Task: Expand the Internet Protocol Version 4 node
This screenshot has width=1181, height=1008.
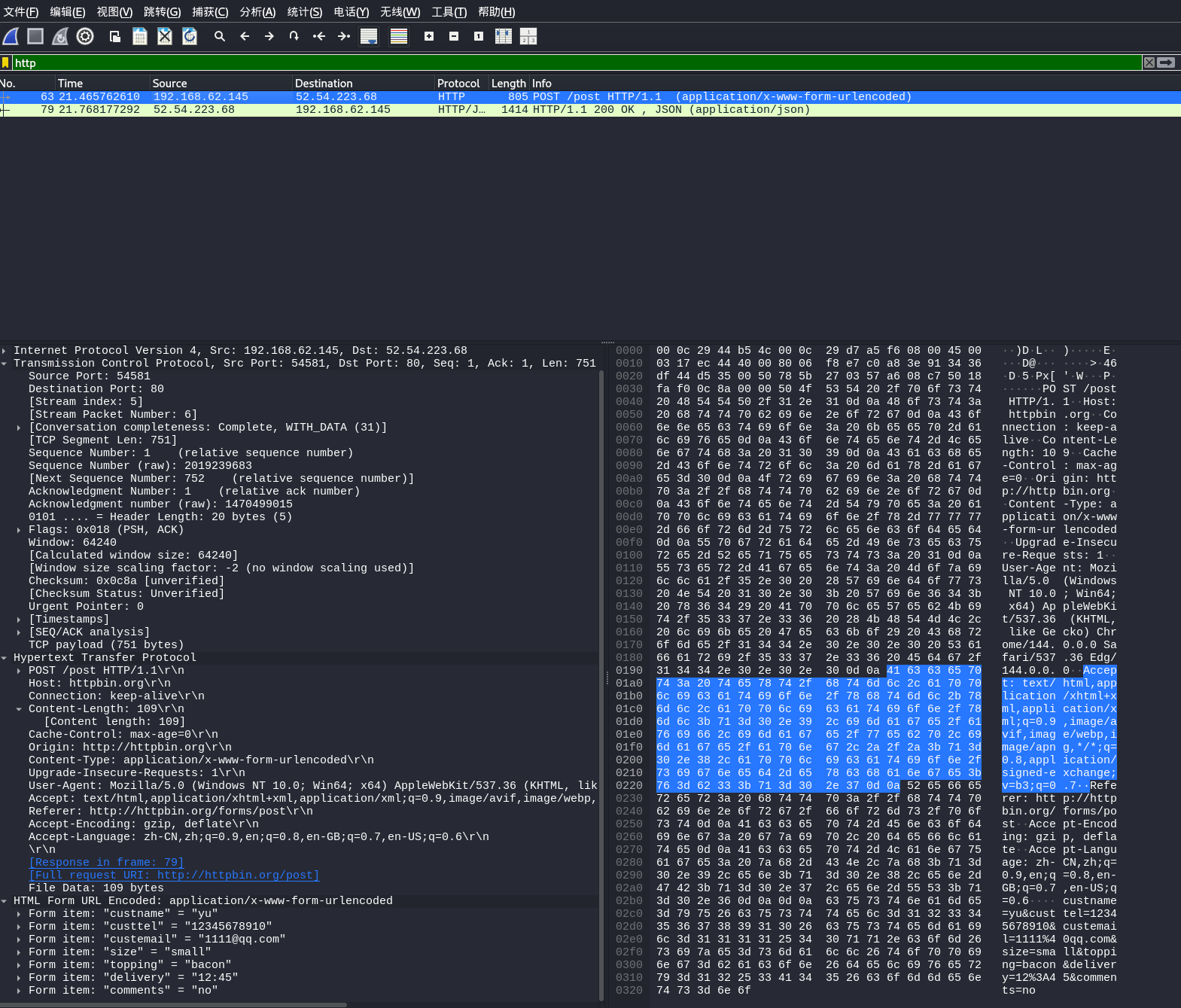Action: point(5,351)
